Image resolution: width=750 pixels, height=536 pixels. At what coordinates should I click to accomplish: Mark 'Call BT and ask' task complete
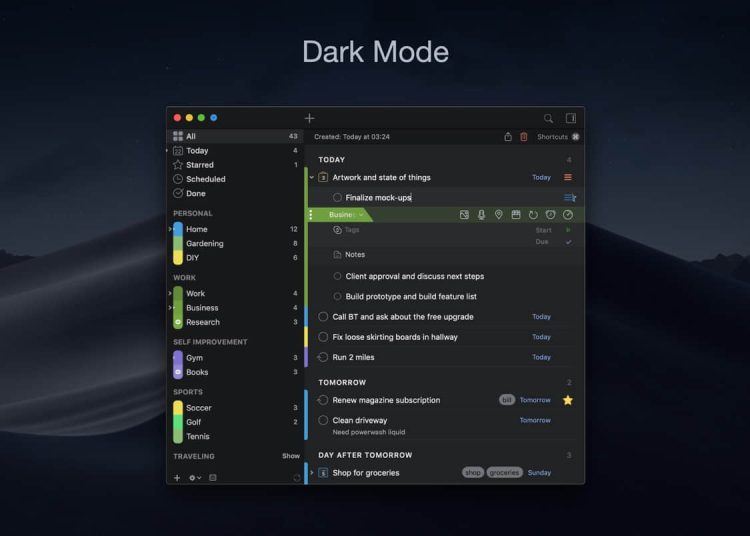[323, 317]
